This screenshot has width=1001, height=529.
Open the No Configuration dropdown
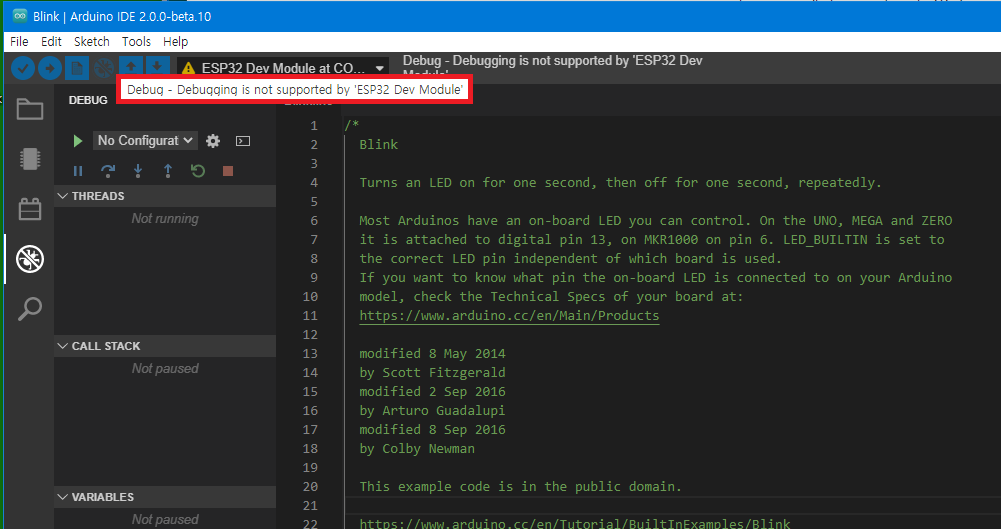(146, 140)
